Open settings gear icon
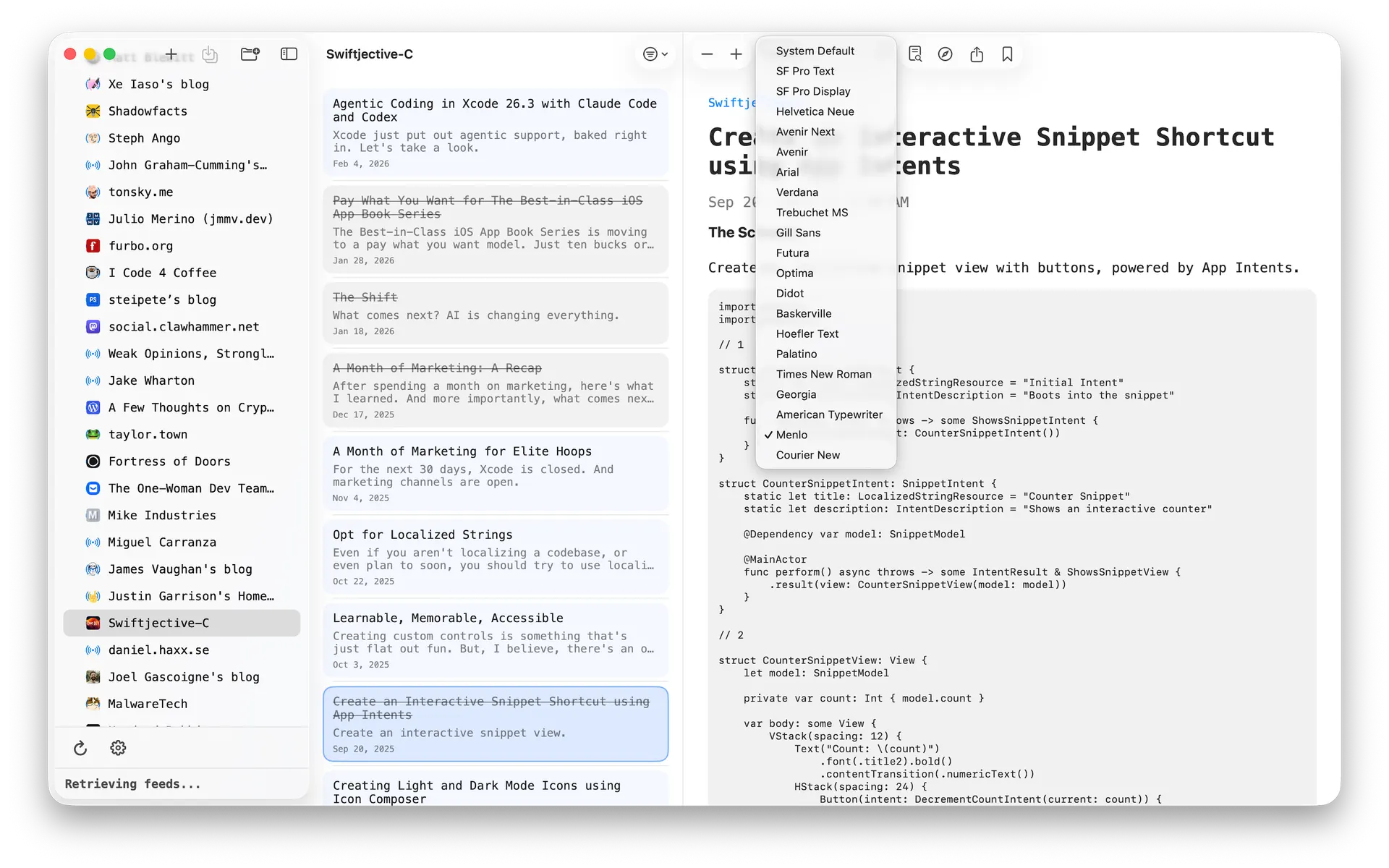 pos(118,748)
